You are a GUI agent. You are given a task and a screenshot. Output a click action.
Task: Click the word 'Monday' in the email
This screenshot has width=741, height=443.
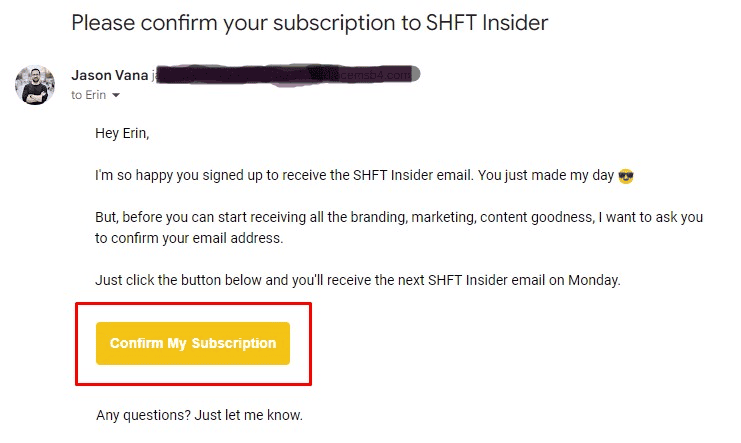pos(594,280)
